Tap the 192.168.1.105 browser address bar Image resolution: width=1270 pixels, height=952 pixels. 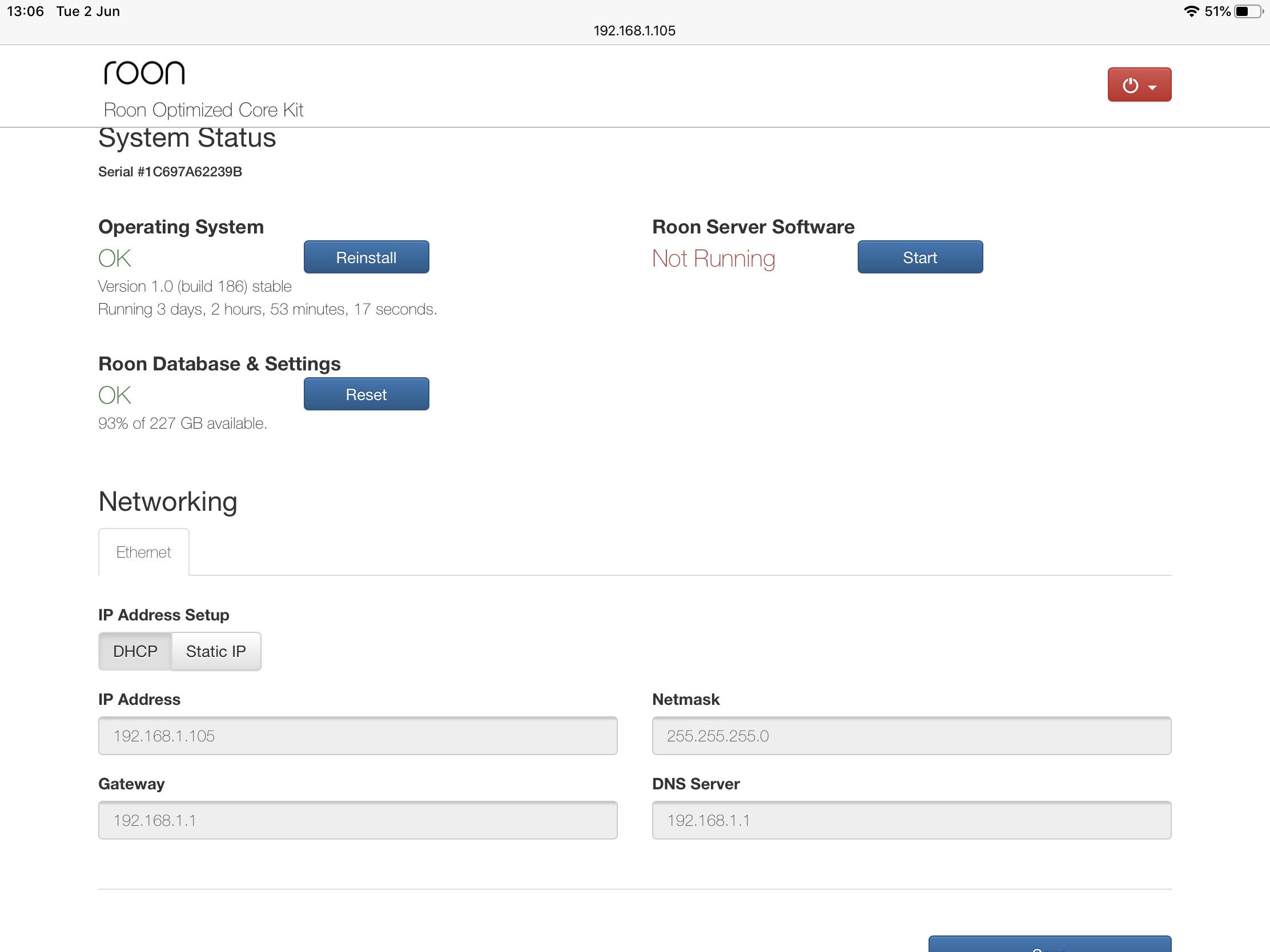click(634, 30)
